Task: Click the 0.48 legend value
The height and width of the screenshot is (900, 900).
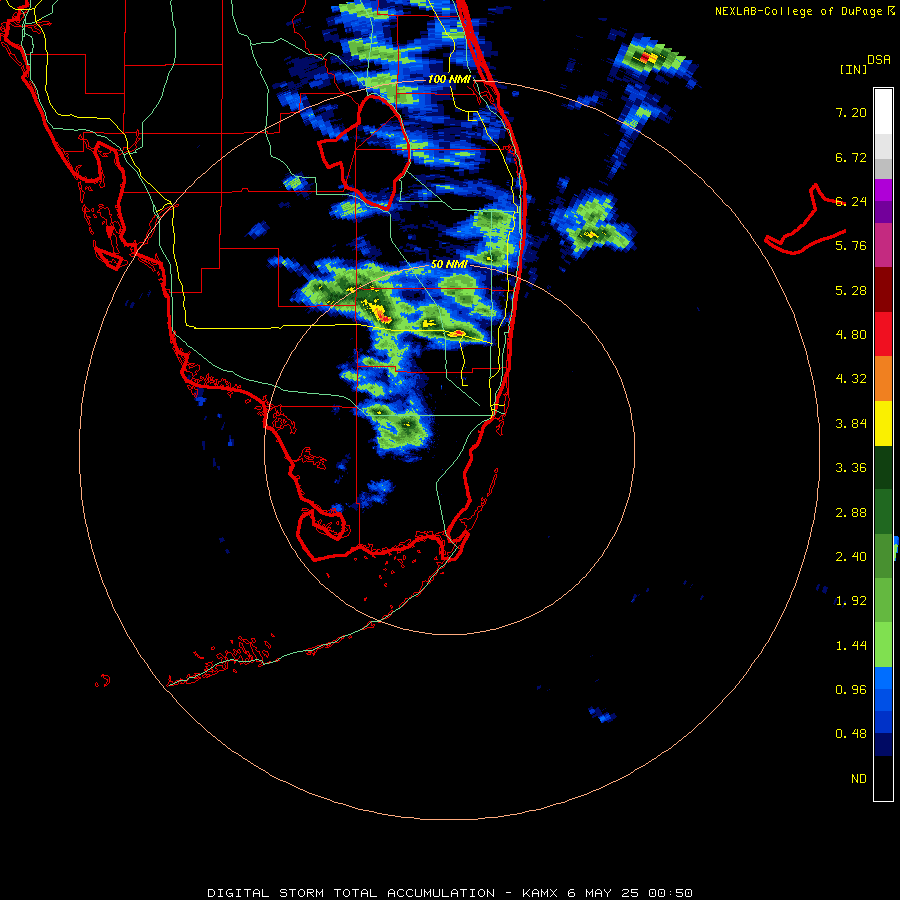Action: pos(851,734)
